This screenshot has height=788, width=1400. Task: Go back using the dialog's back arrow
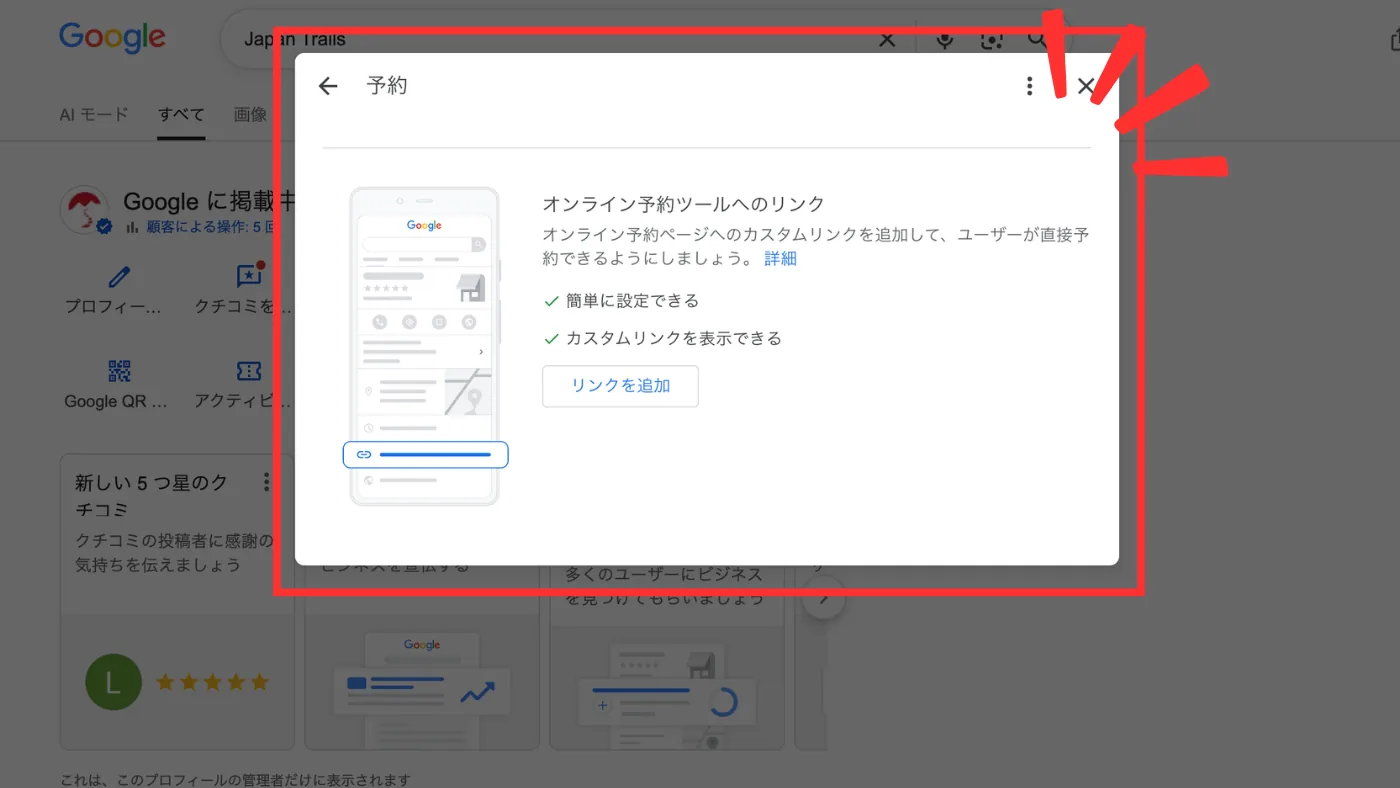[x=328, y=86]
